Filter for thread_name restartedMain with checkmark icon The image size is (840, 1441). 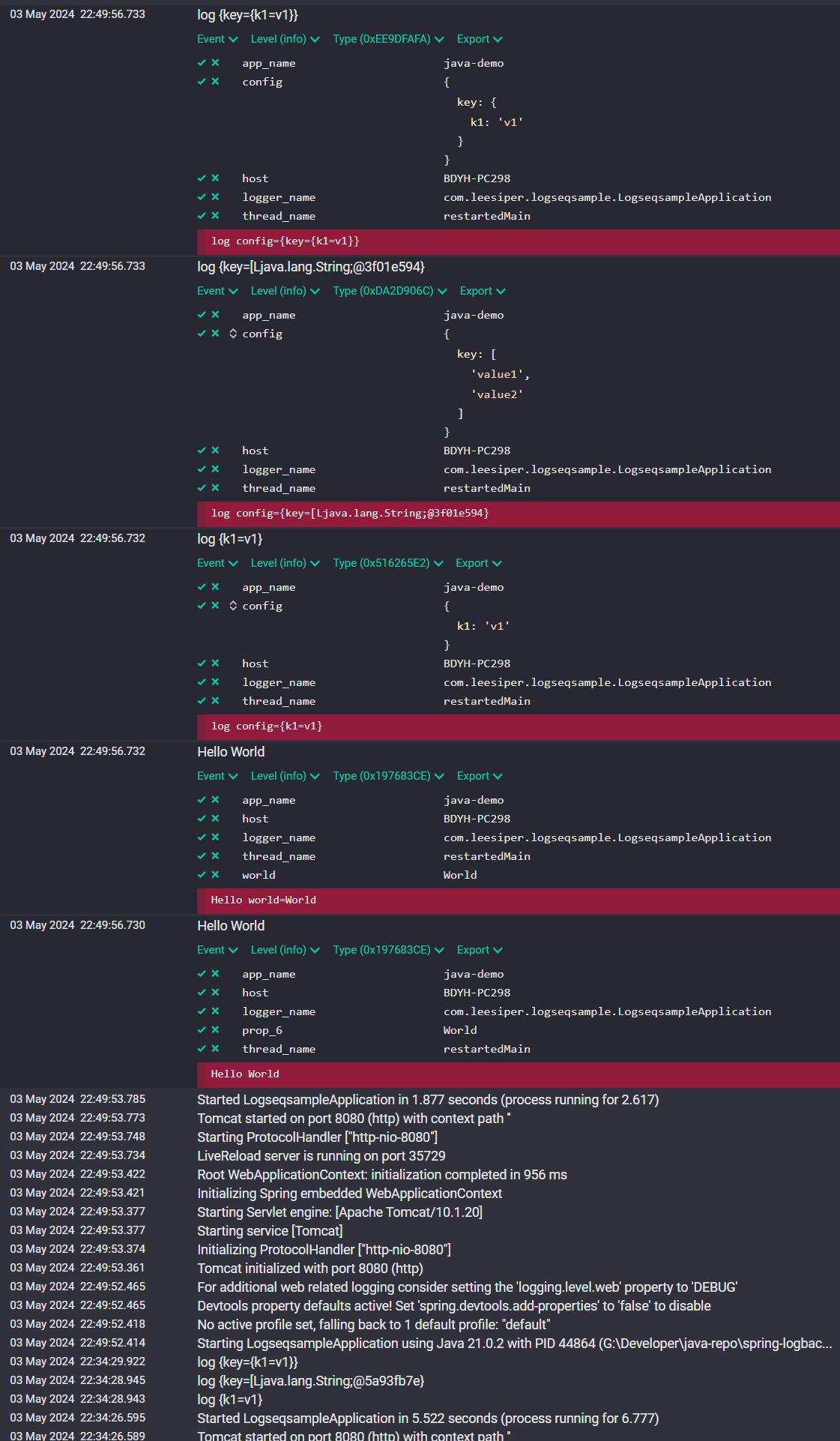(201, 216)
